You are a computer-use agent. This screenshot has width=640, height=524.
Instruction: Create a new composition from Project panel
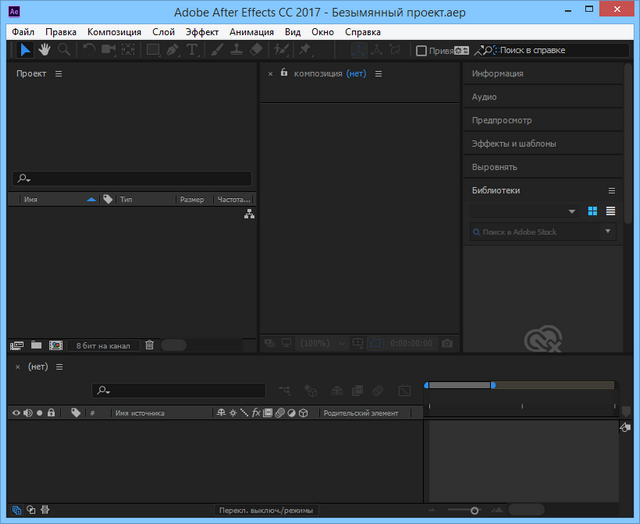pos(56,346)
